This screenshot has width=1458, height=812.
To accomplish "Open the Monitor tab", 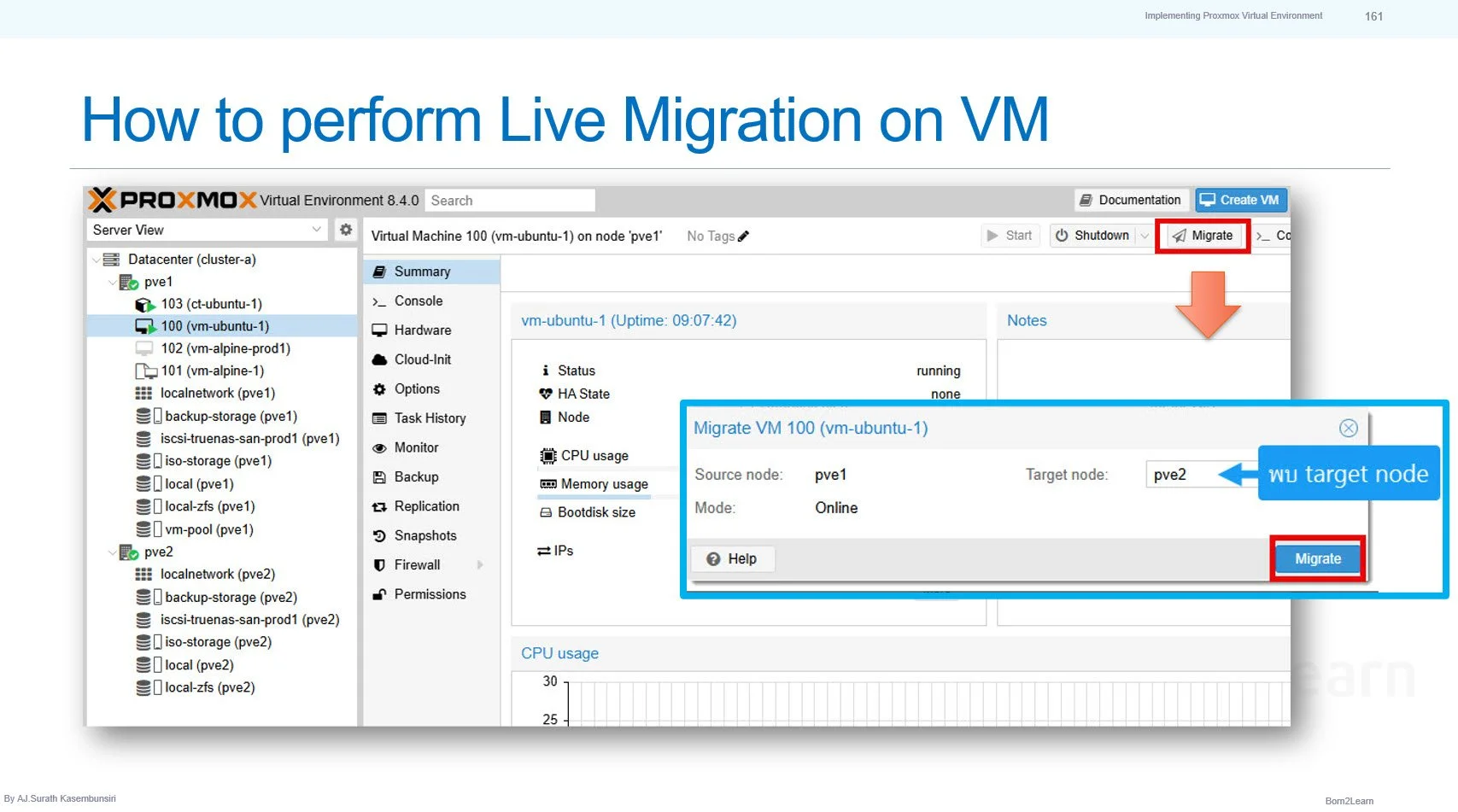I will 431,447.
